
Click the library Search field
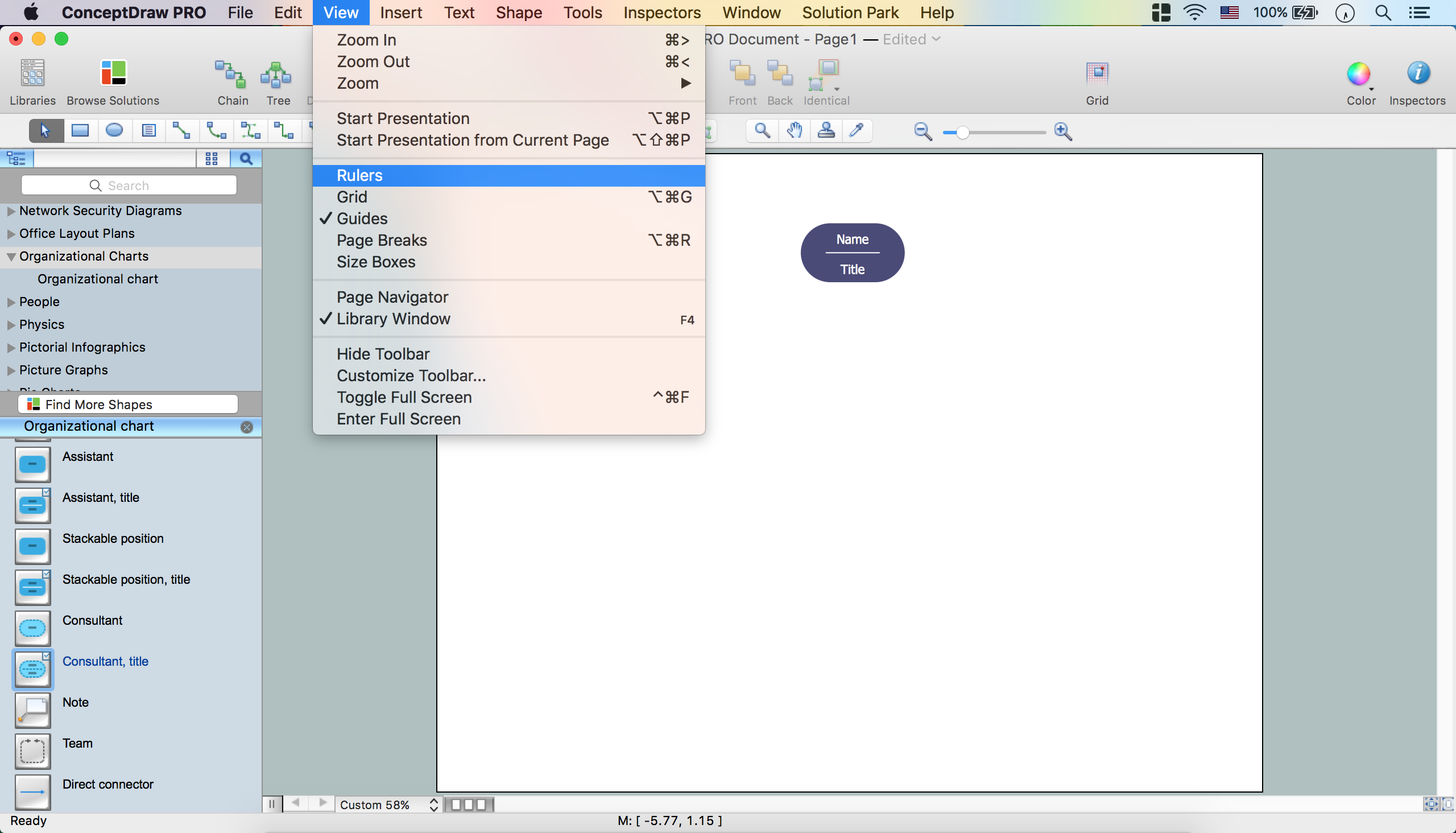[x=129, y=185]
